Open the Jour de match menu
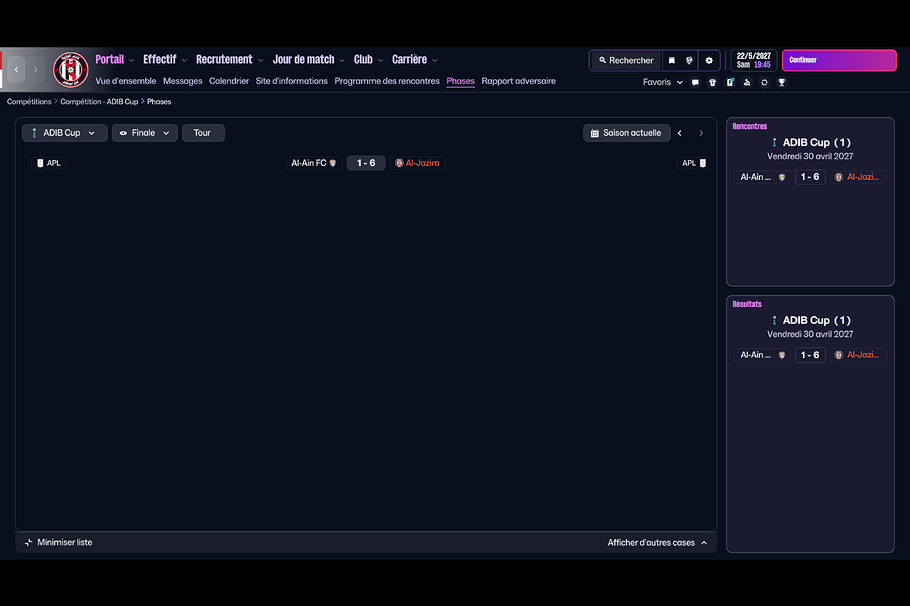 pos(304,59)
